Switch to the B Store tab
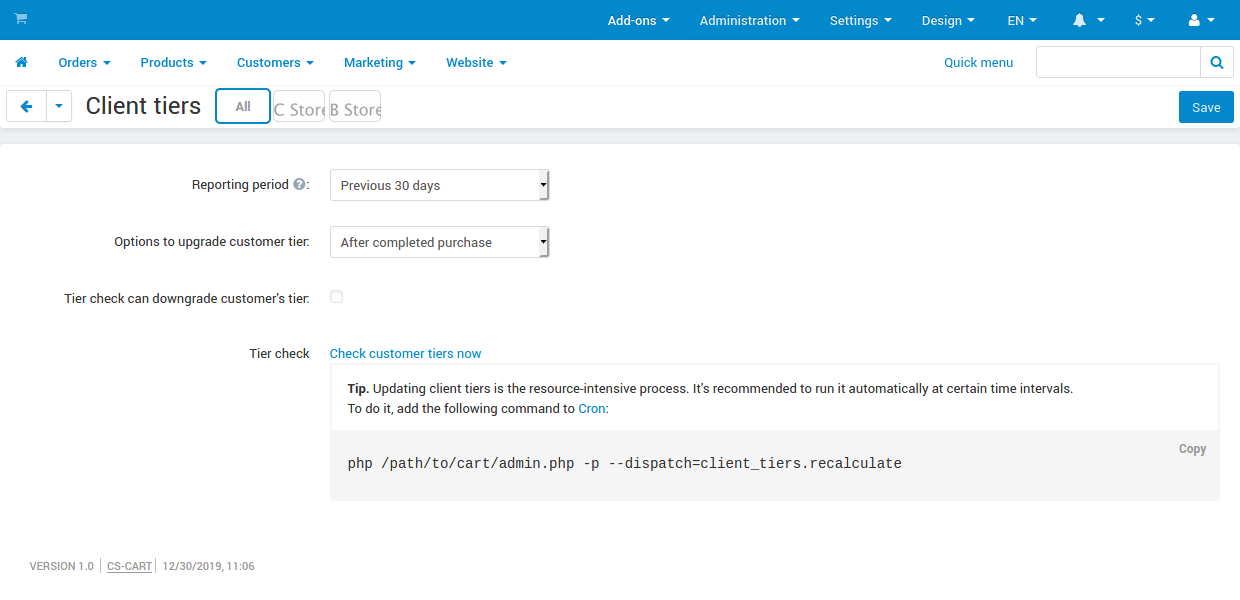This screenshot has height=600, width=1240. (355, 106)
